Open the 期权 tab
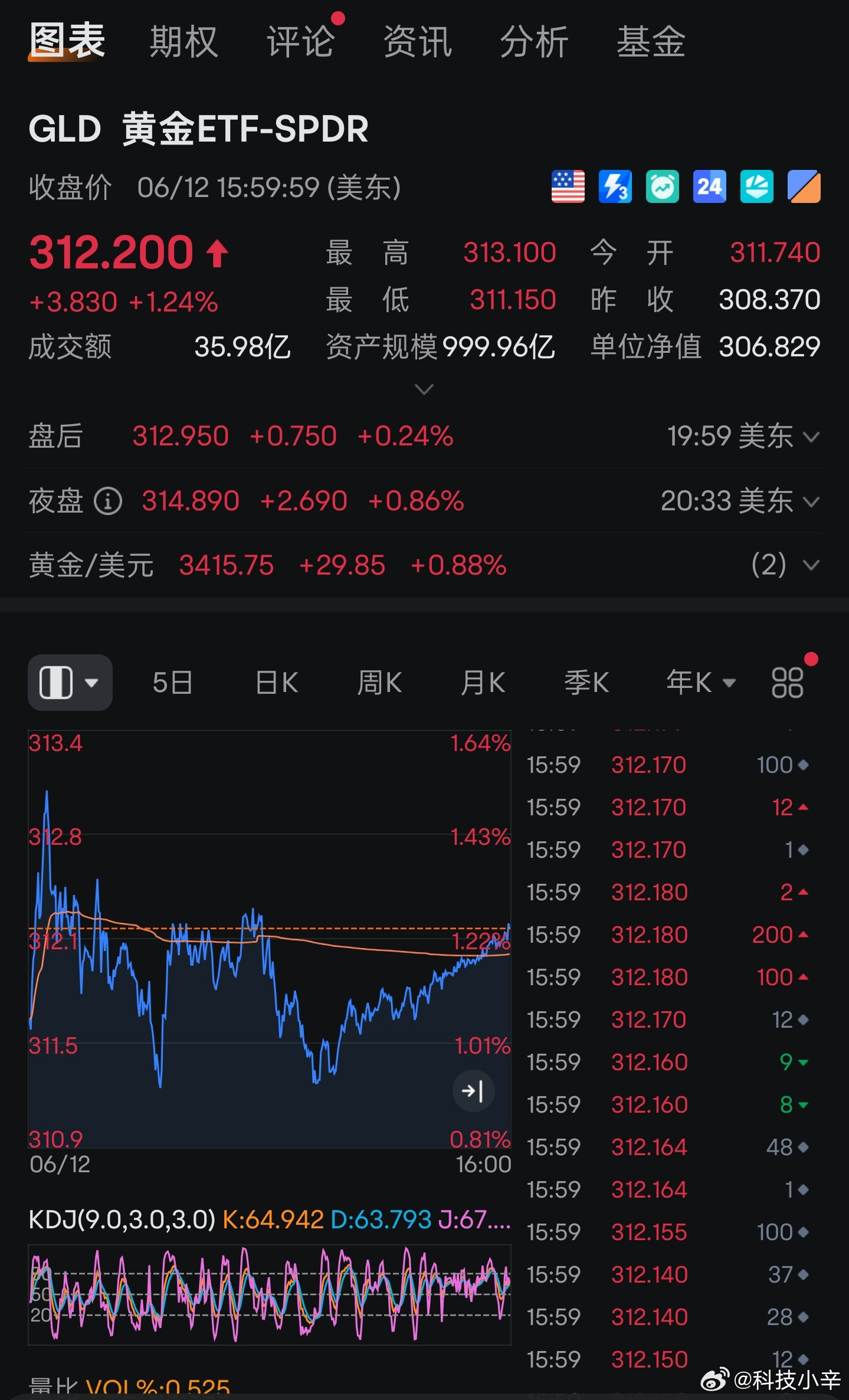The height and width of the screenshot is (1400, 849). (x=183, y=42)
